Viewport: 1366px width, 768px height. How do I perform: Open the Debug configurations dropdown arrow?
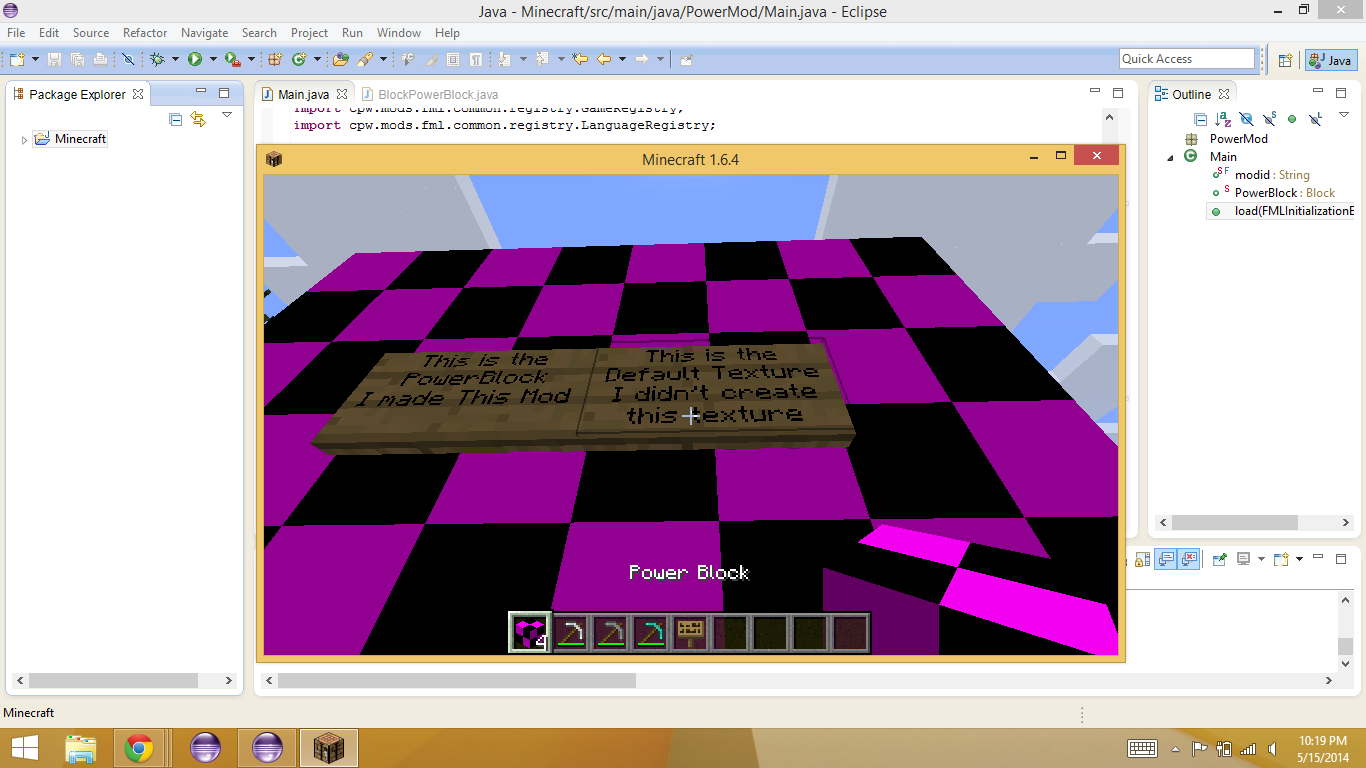click(x=175, y=59)
